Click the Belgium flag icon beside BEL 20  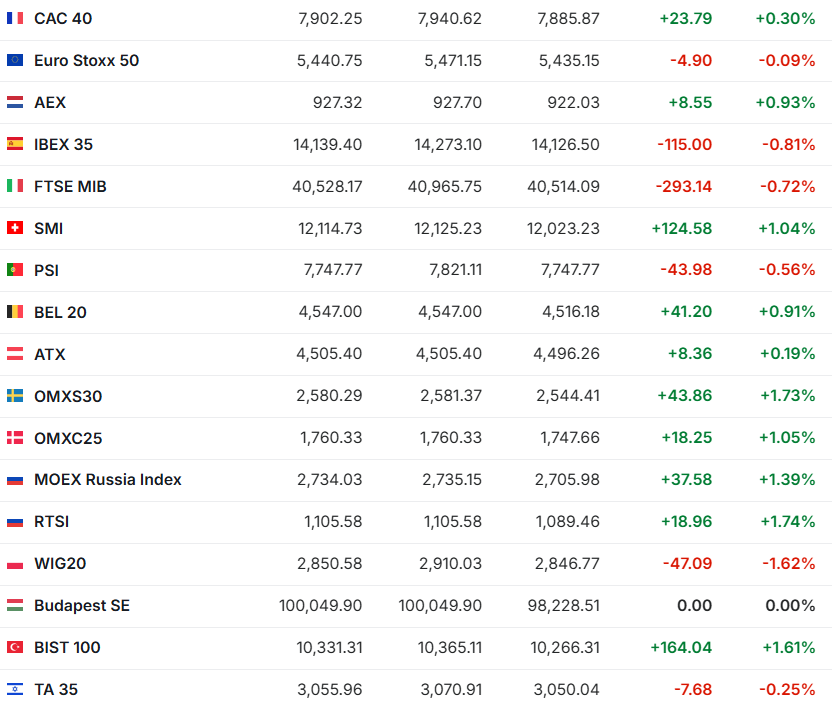point(15,312)
